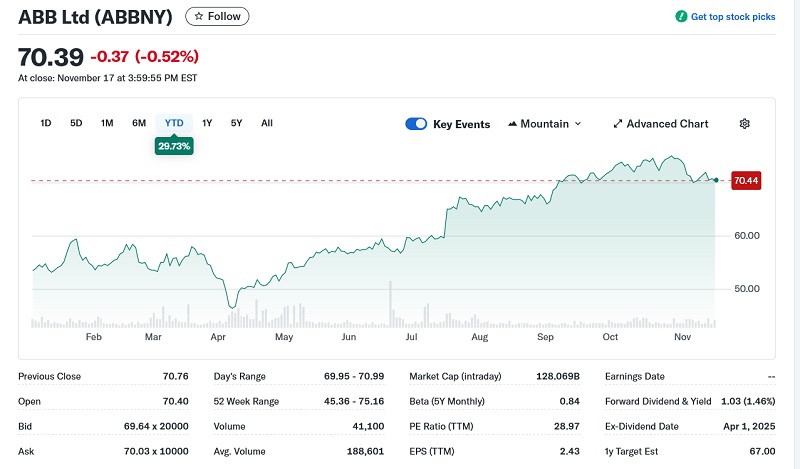
Task: Click the Key Events label
Action: pos(461,125)
